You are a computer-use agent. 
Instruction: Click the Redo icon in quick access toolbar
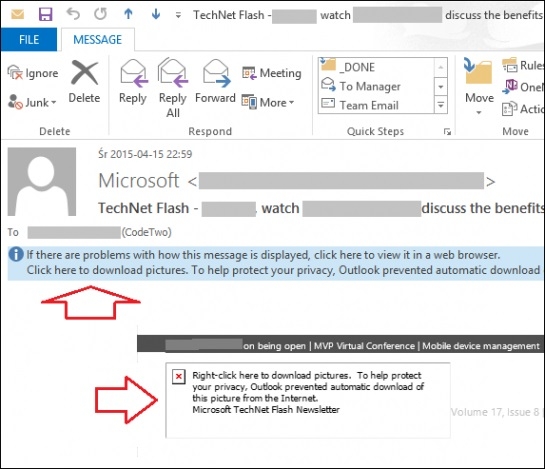click(101, 14)
